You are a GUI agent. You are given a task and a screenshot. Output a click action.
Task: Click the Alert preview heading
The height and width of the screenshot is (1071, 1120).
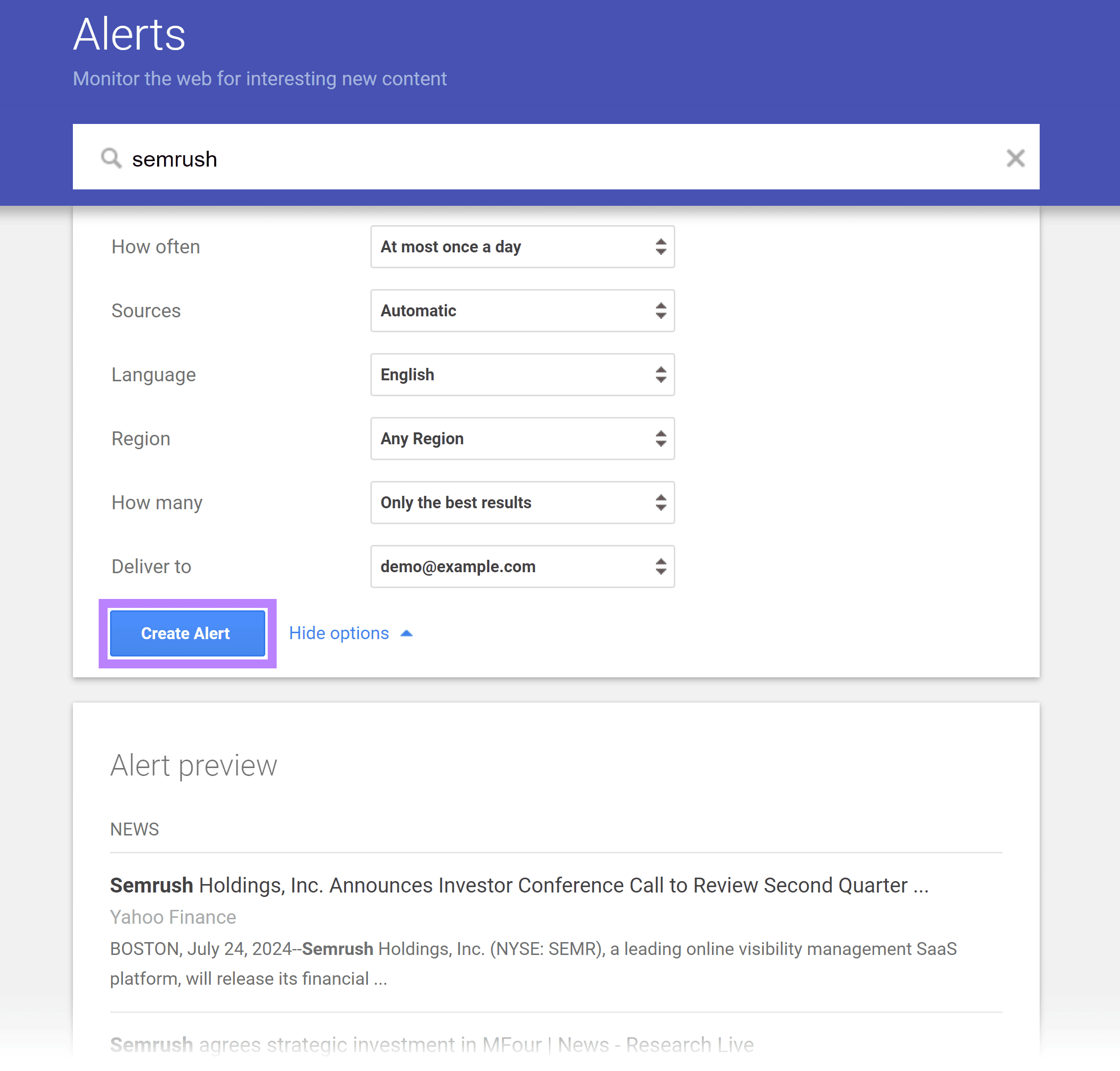click(x=193, y=766)
